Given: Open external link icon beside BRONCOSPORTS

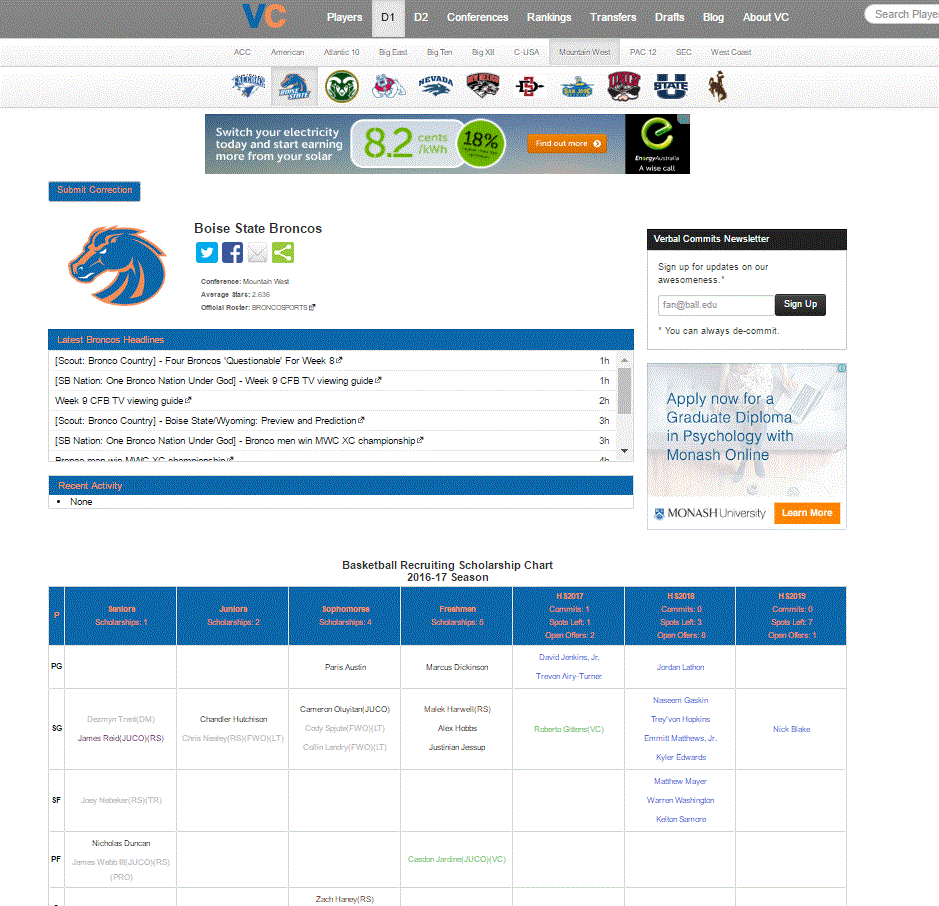Looking at the screenshot, I should pos(312,307).
